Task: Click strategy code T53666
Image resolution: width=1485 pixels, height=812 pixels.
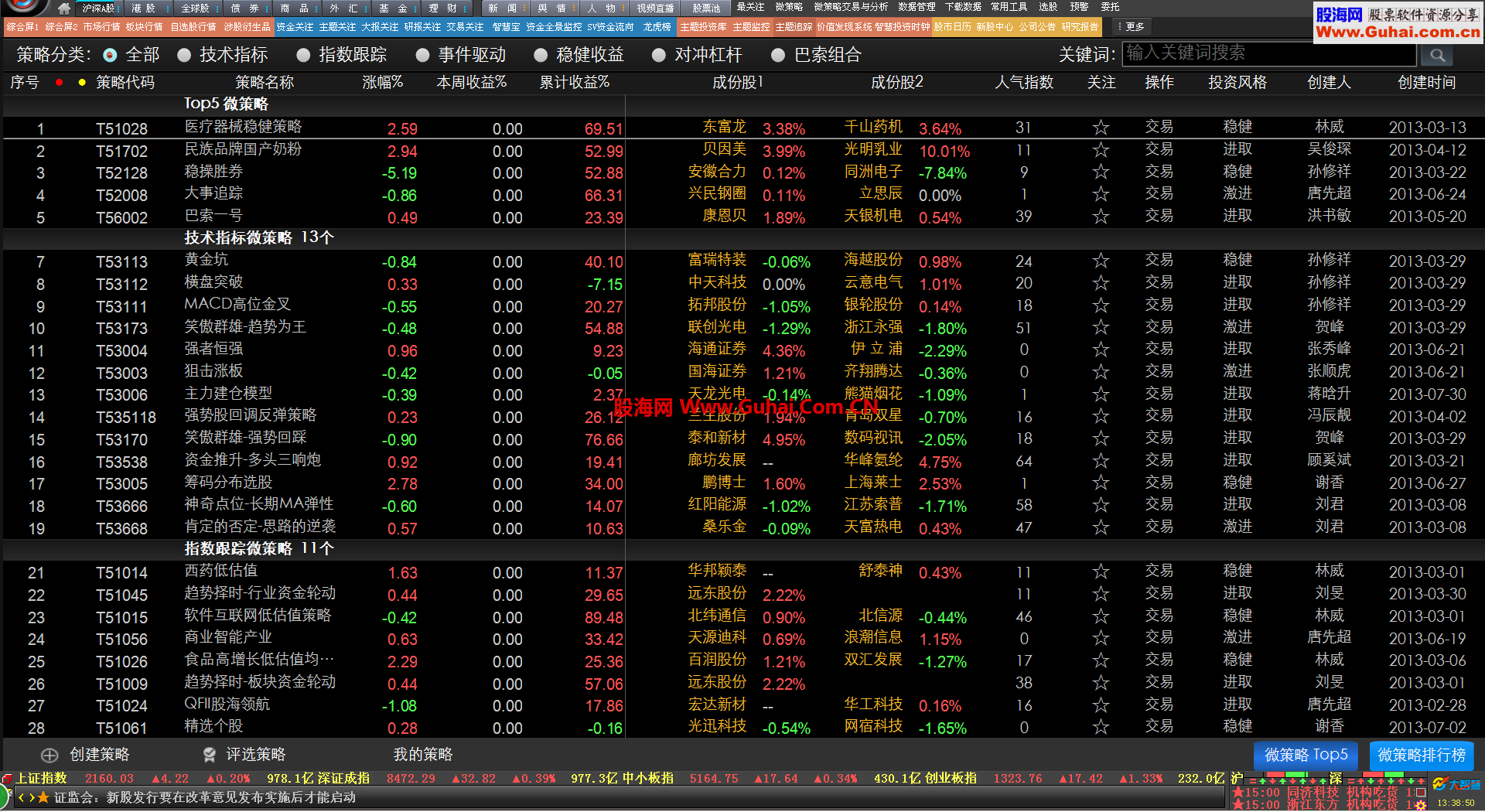Action: (x=121, y=507)
